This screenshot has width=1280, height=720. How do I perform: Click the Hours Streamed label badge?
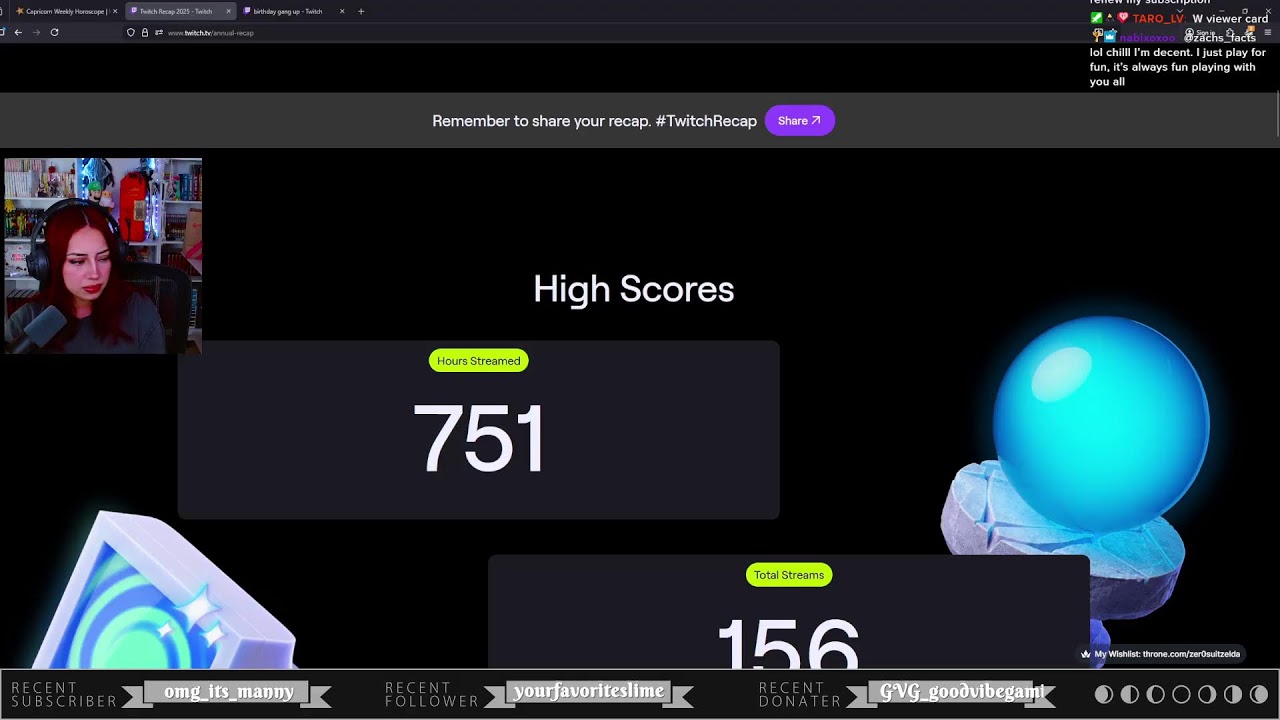pos(478,361)
